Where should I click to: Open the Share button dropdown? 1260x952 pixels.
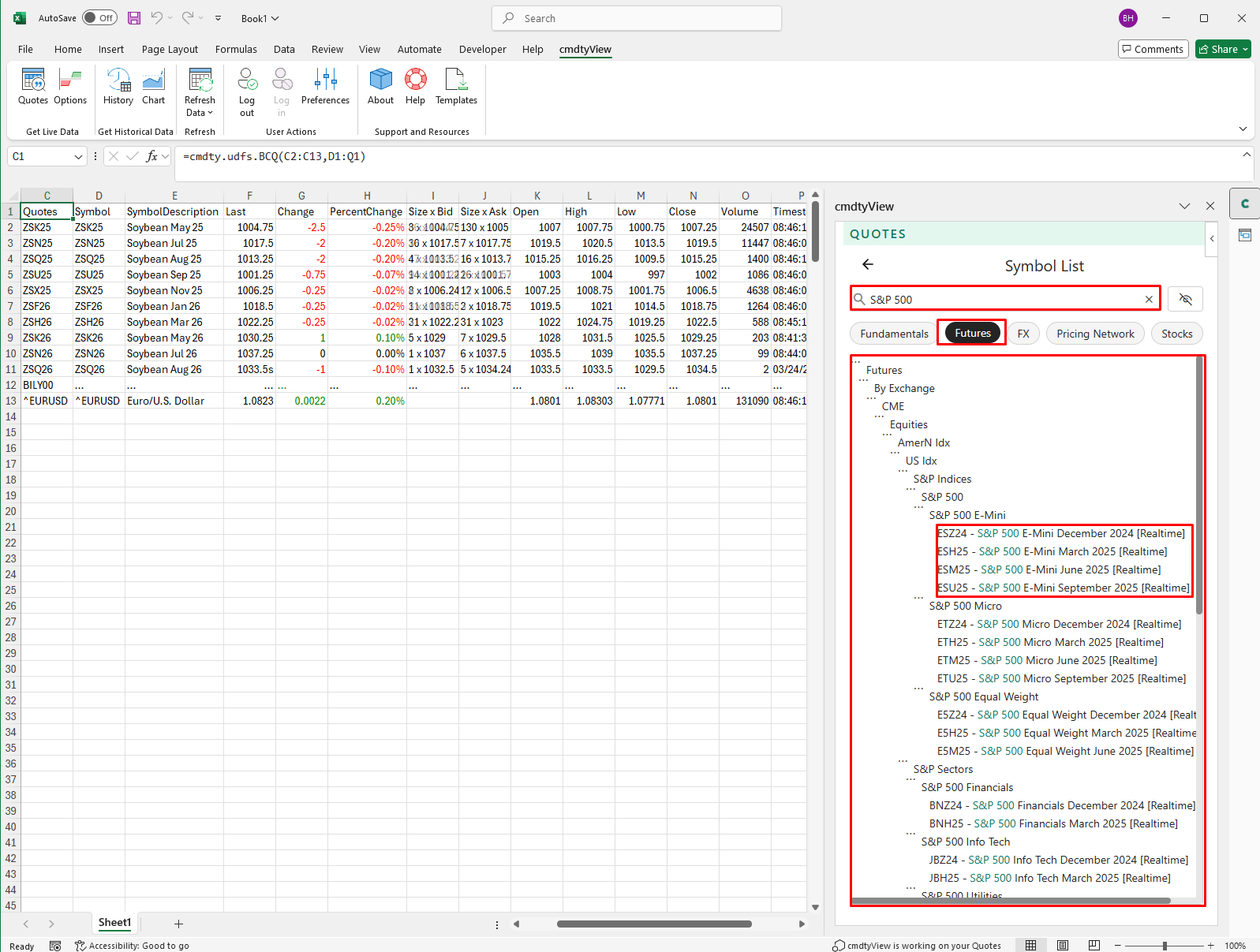(x=1245, y=49)
